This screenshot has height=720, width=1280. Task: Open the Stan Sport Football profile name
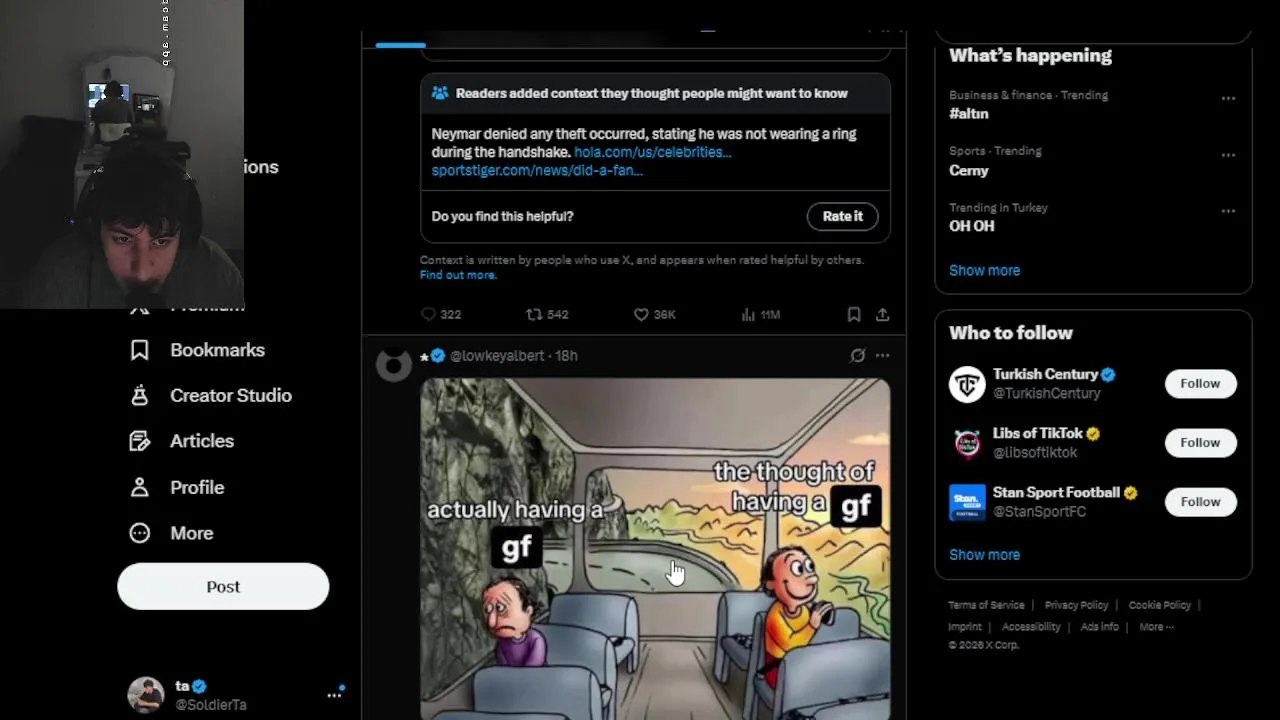tap(1056, 492)
